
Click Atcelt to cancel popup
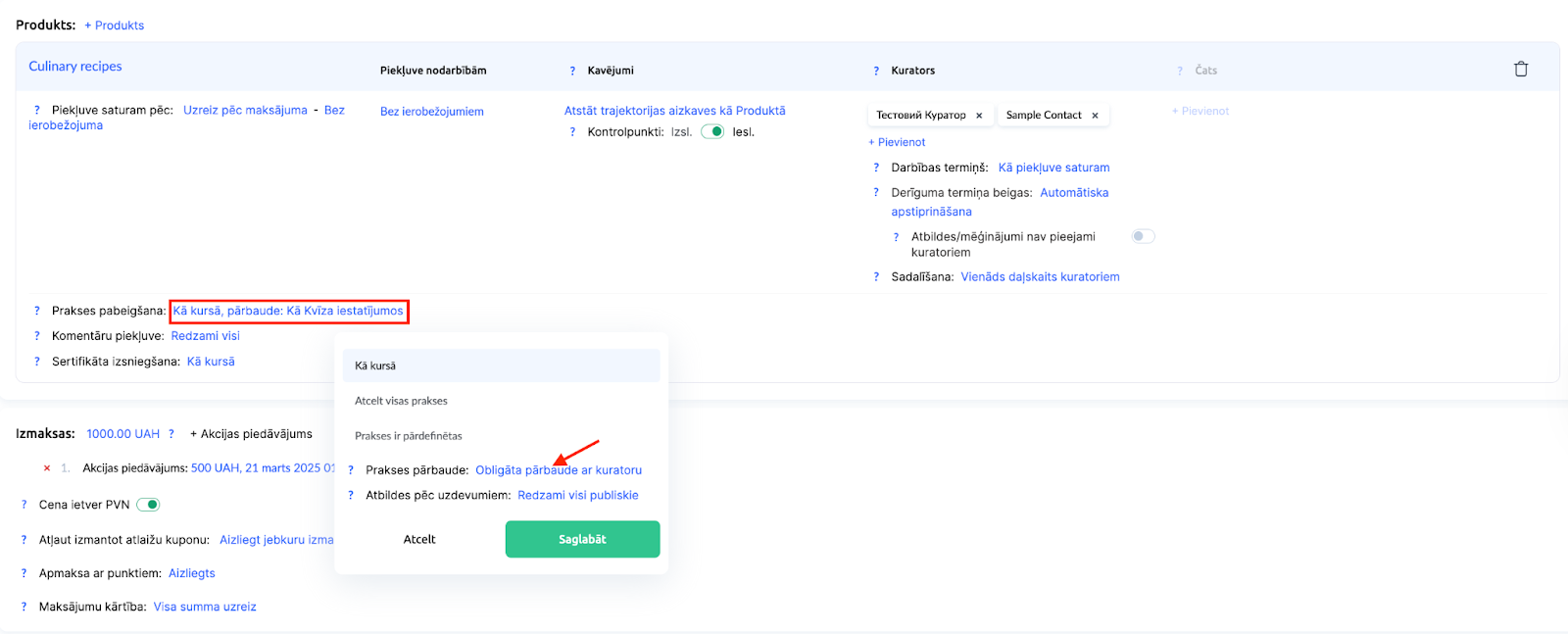pyautogui.click(x=419, y=539)
